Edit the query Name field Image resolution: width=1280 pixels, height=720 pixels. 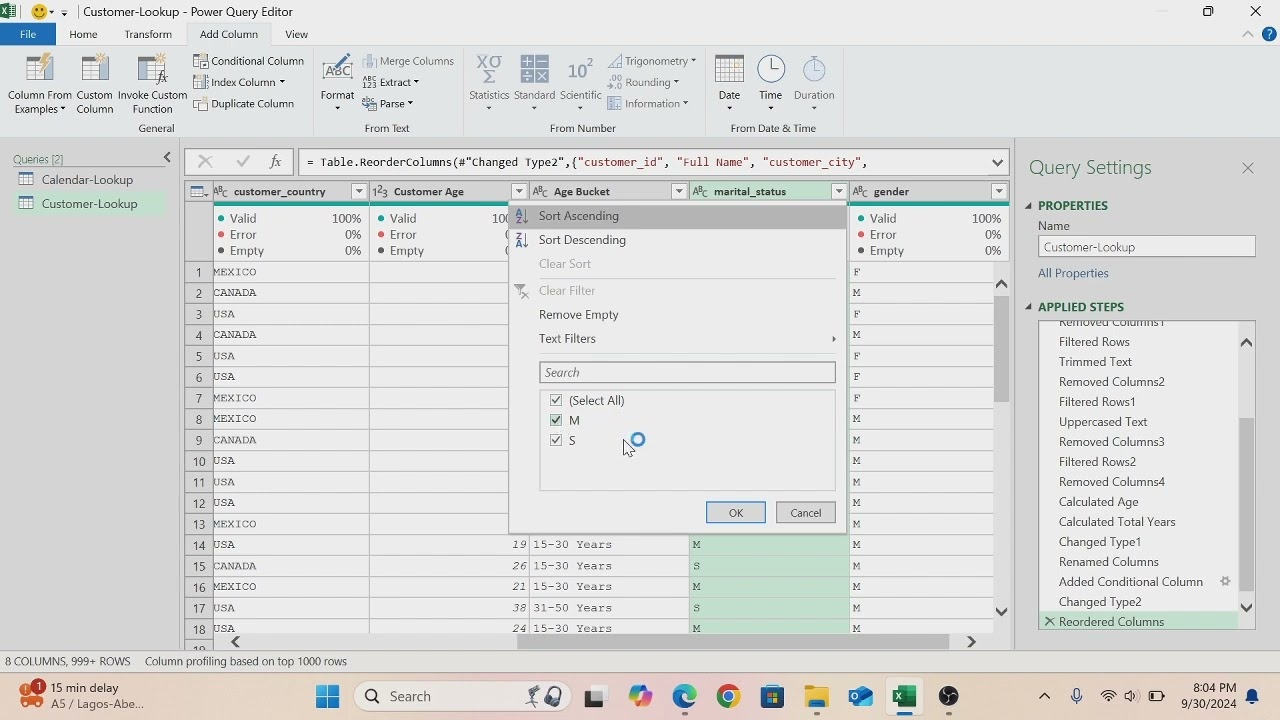(x=1146, y=247)
